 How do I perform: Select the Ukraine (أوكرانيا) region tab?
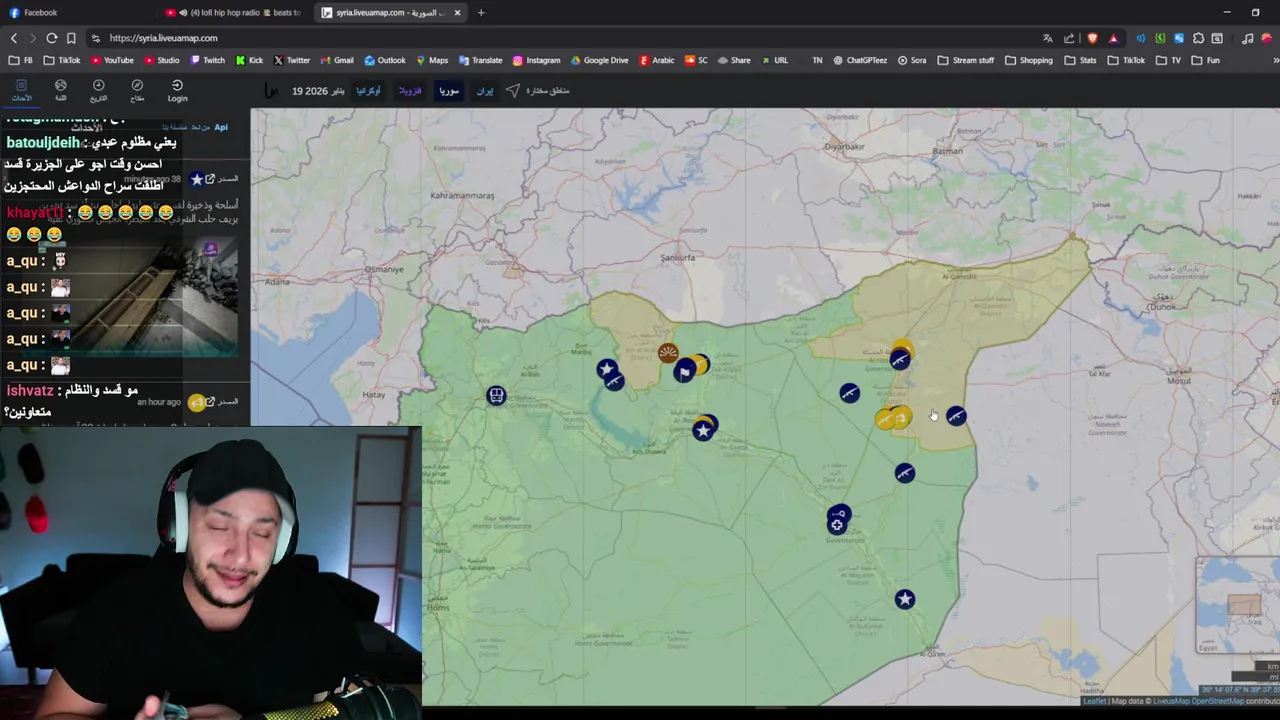[368, 91]
